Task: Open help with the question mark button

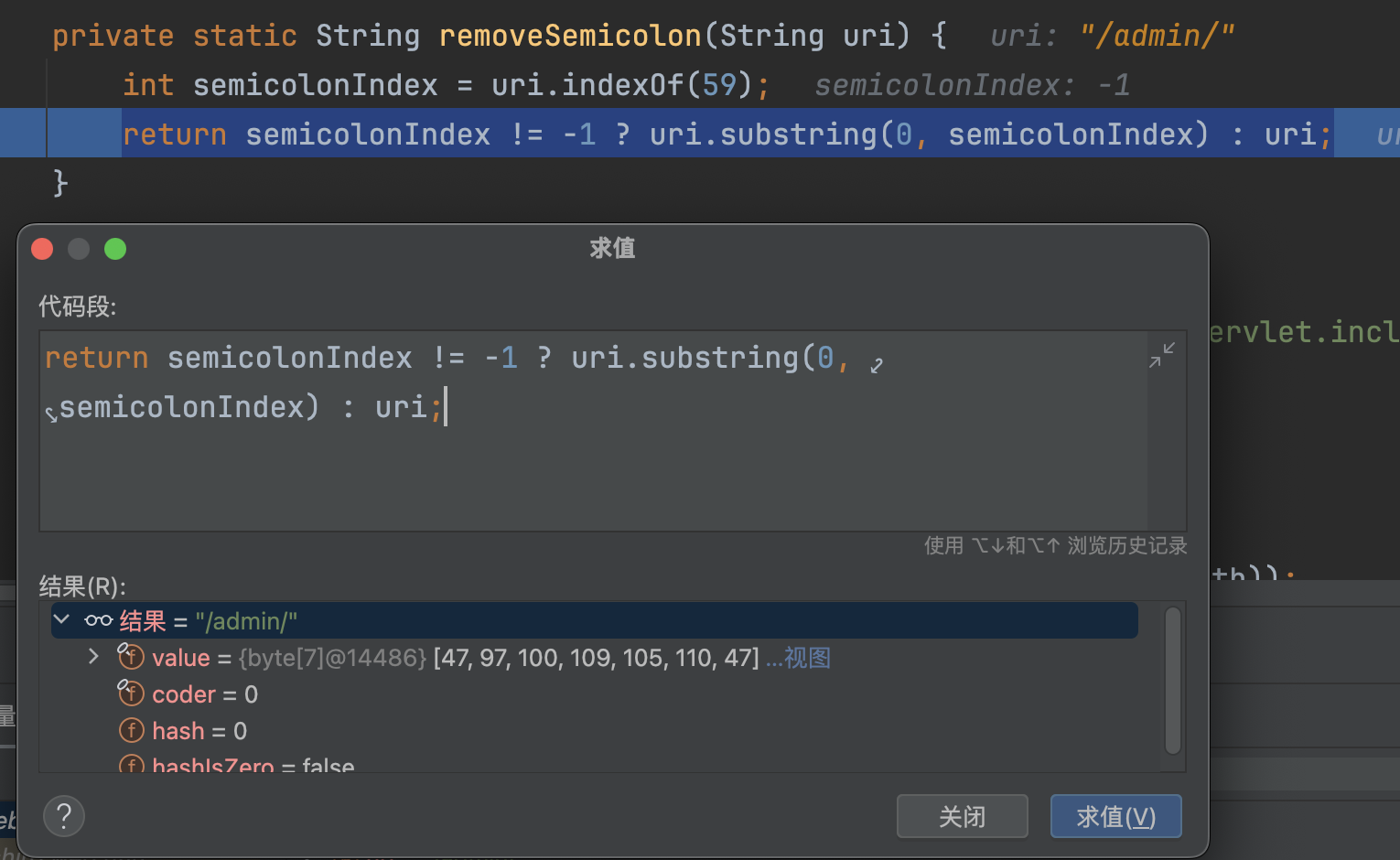Action: (64, 815)
